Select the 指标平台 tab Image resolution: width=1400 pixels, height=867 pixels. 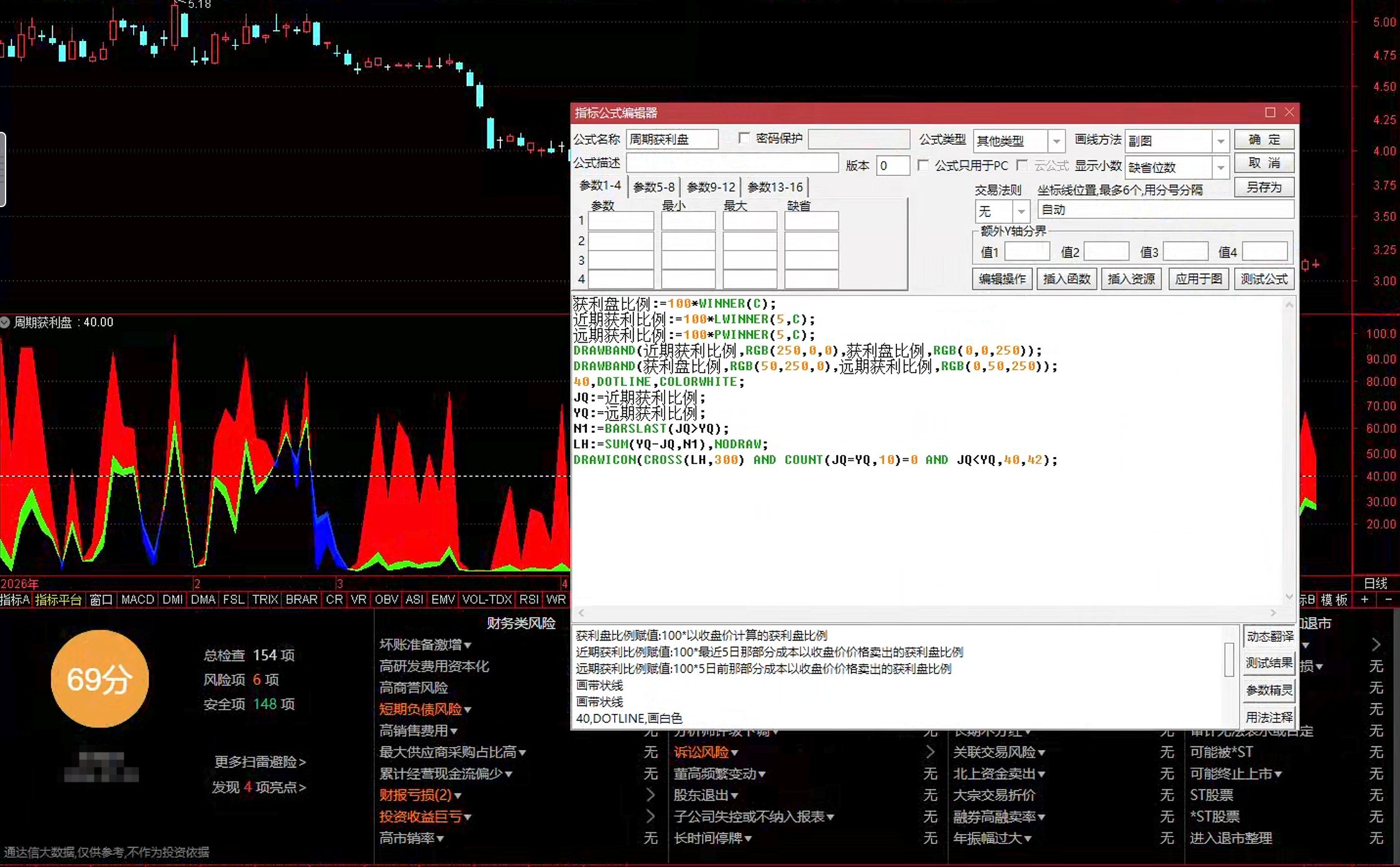[x=58, y=600]
